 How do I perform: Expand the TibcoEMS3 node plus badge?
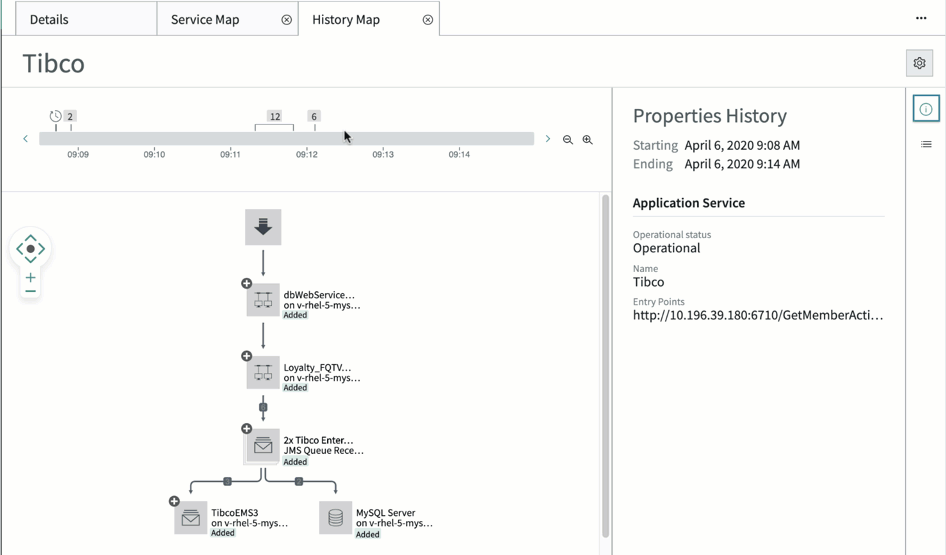tap(174, 501)
